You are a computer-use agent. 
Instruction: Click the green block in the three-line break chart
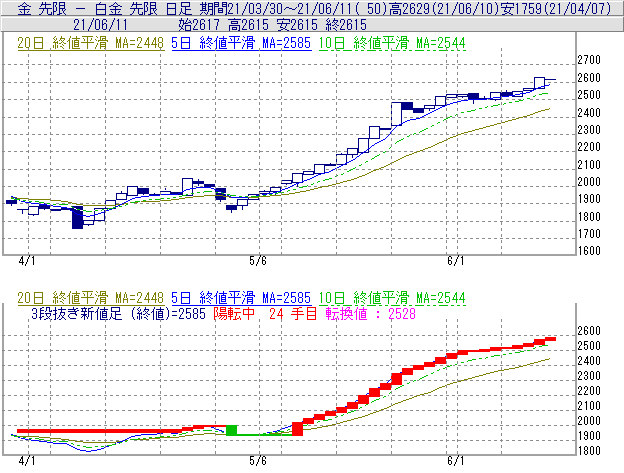[x=232, y=430]
